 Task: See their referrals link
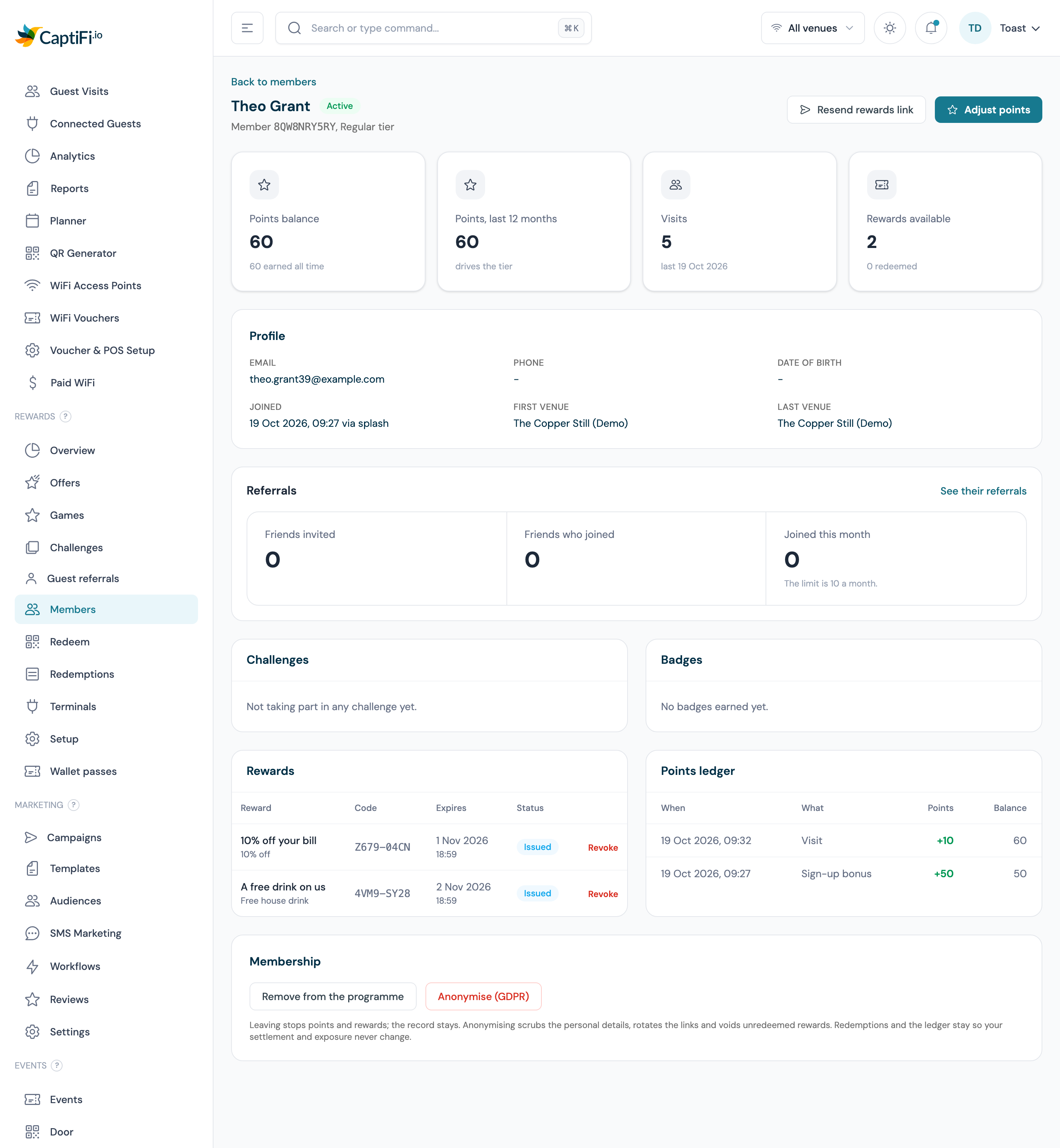[x=983, y=491]
